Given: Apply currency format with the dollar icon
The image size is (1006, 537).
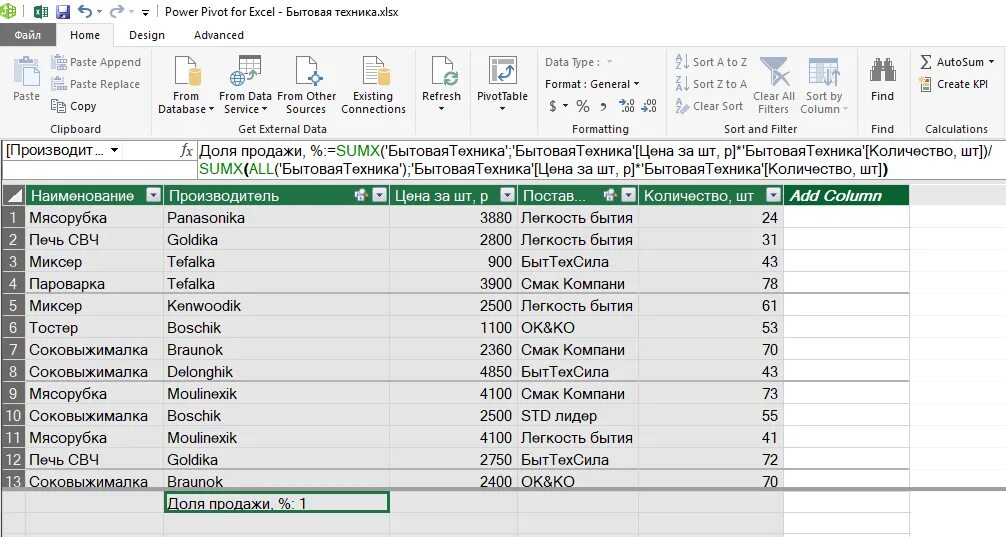Looking at the screenshot, I should [x=553, y=106].
